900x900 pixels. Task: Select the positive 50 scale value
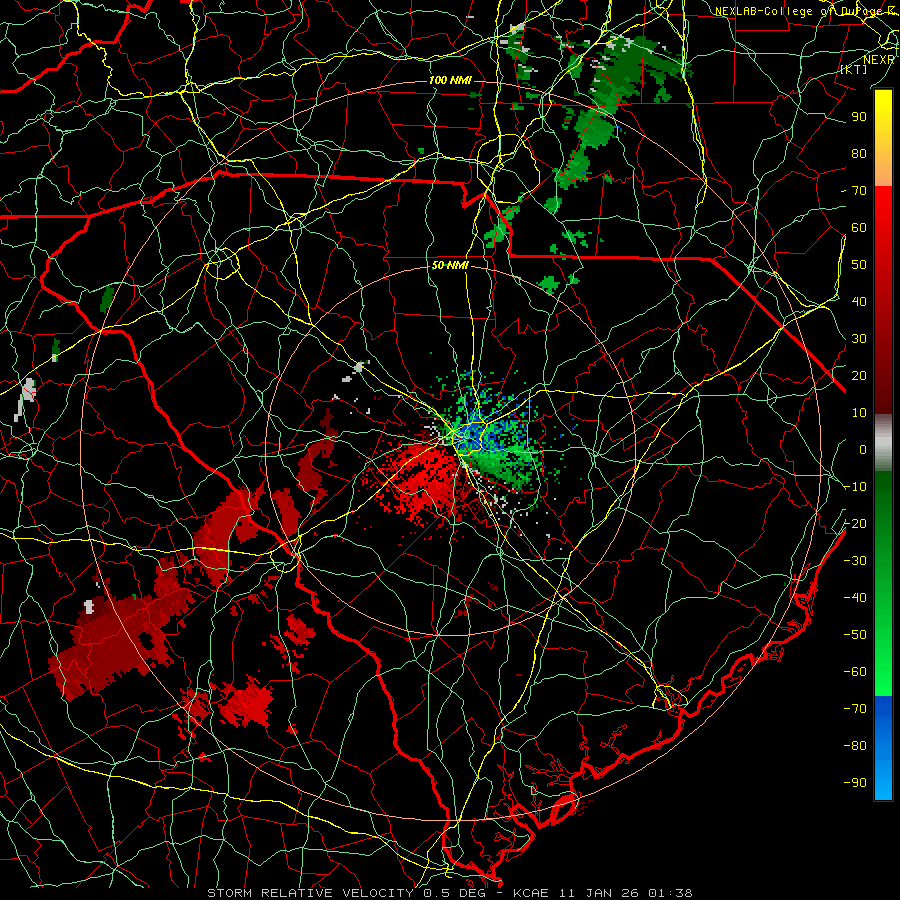pos(859,265)
